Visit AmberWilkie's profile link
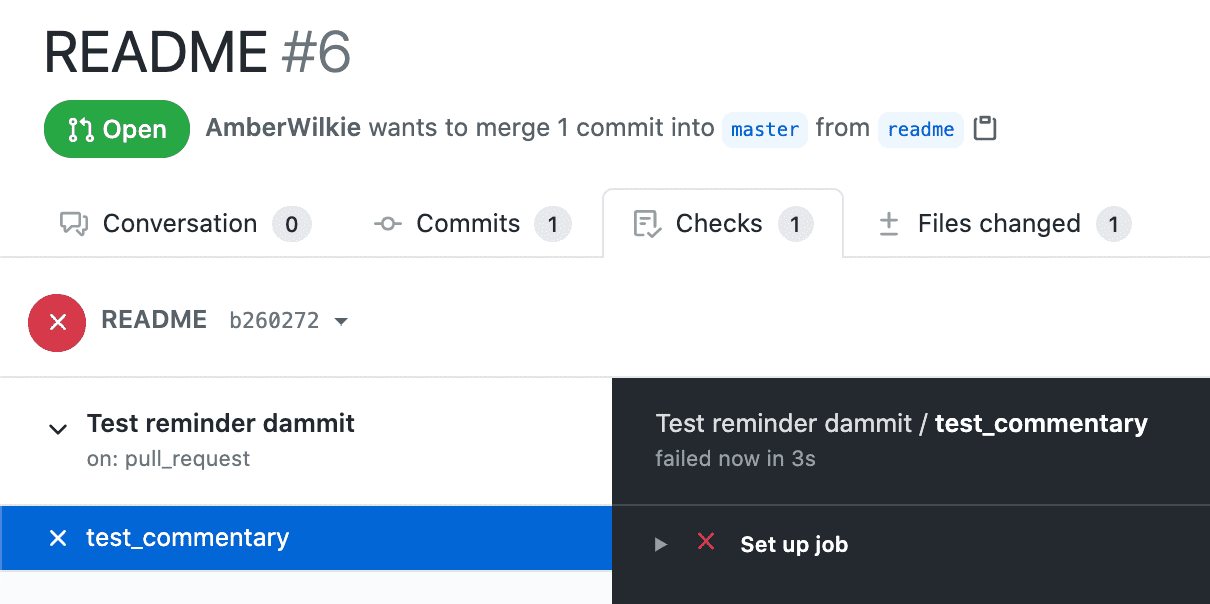The height and width of the screenshot is (604, 1210). (x=283, y=128)
